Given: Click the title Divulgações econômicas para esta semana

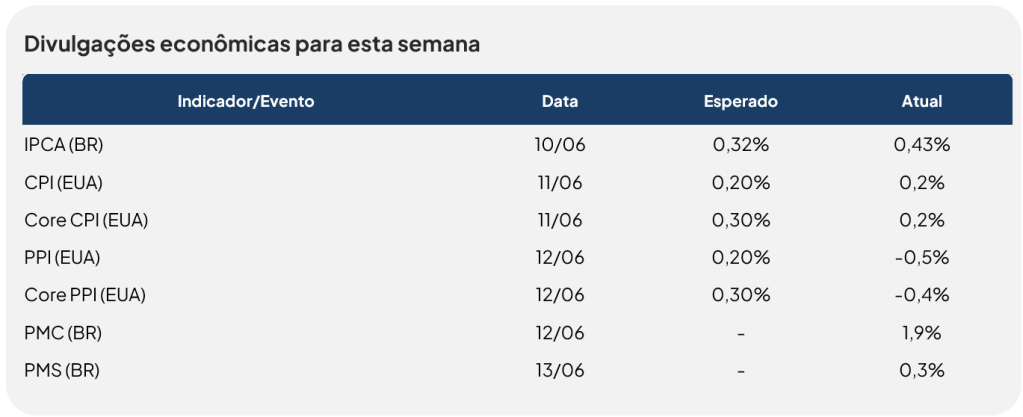Looking at the screenshot, I should [252, 46].
